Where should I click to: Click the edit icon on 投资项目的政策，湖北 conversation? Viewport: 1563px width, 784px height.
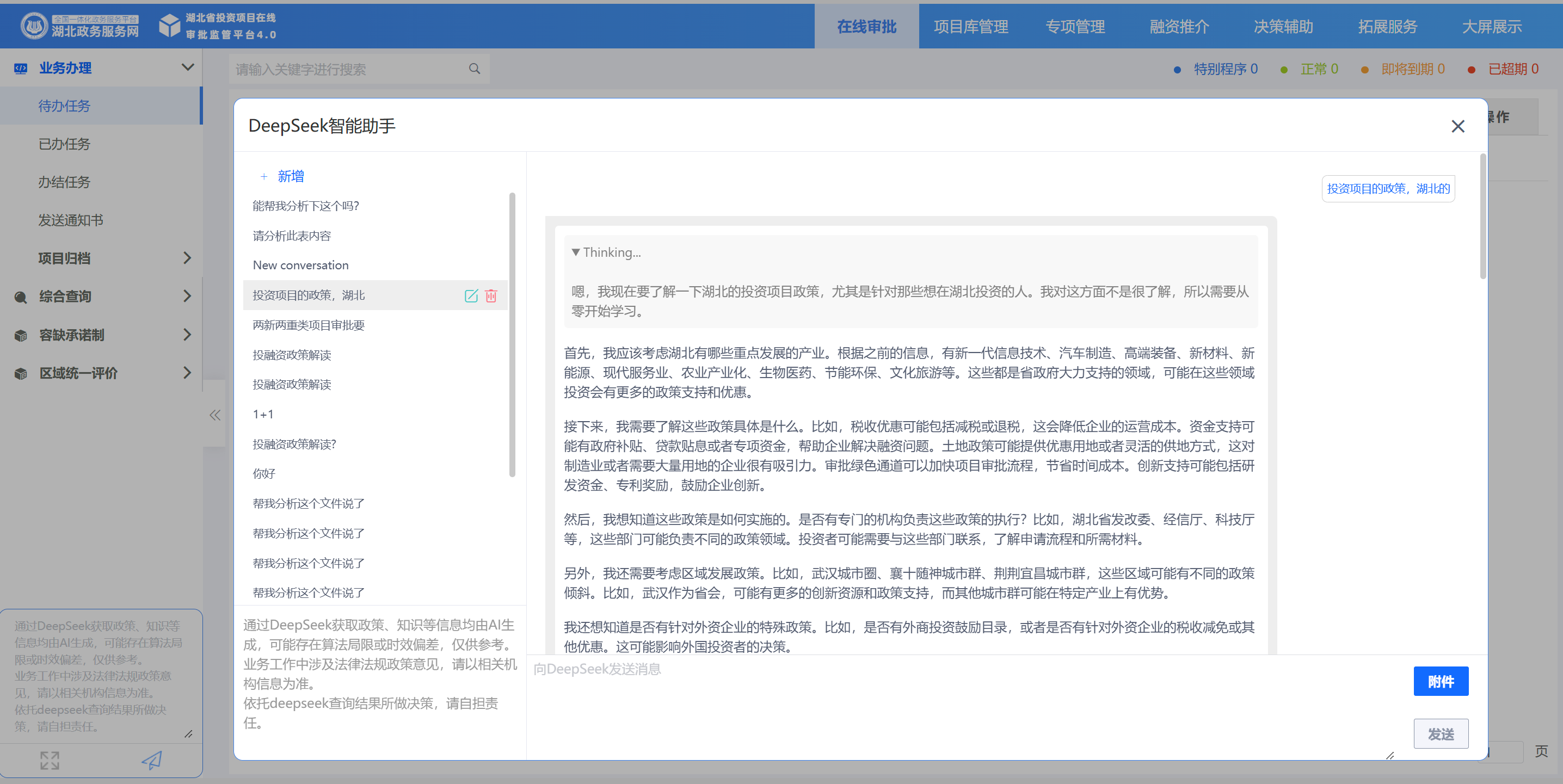pyautogui.click(x=471, y=295)
